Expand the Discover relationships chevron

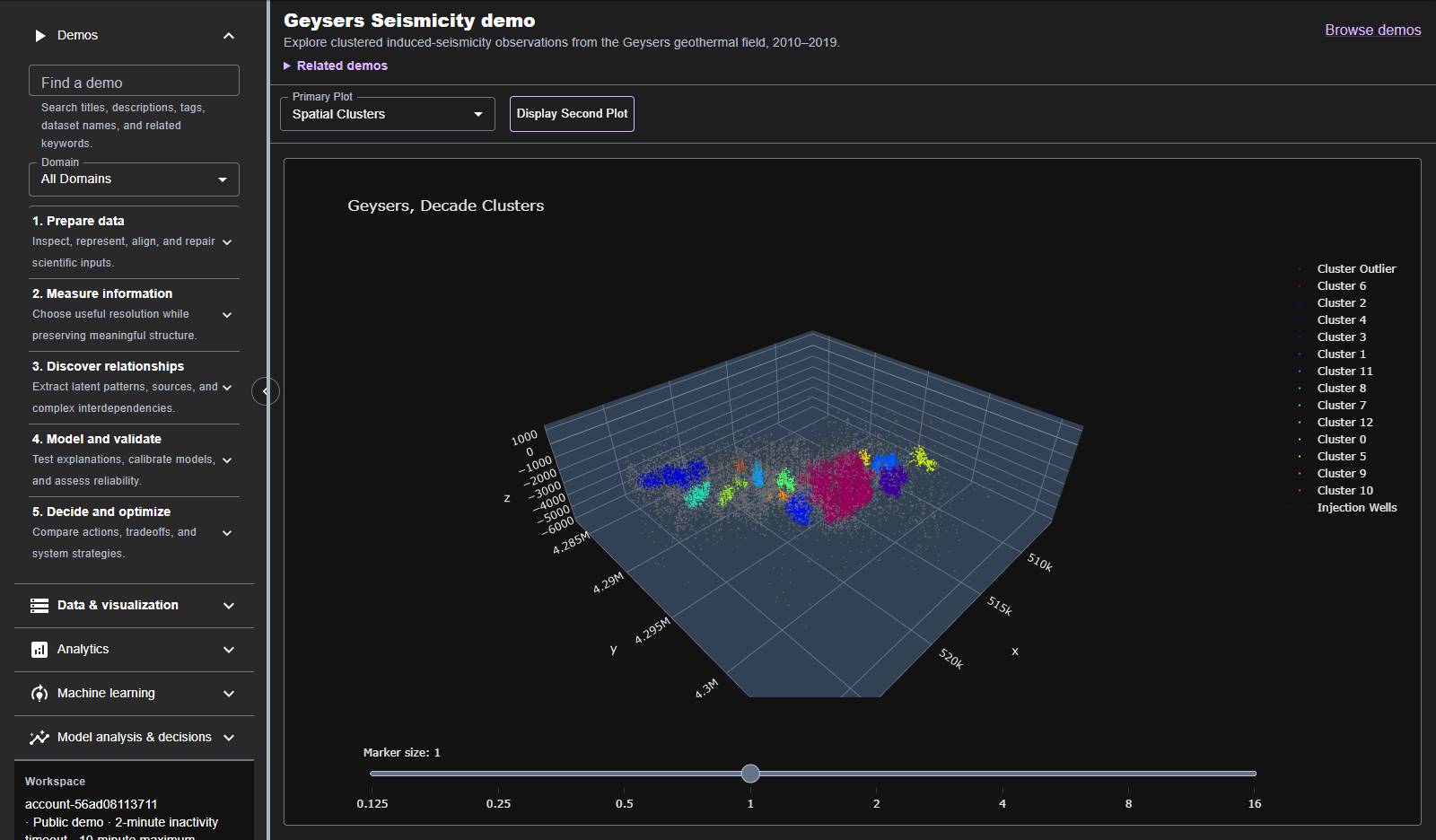coord(227,388)
